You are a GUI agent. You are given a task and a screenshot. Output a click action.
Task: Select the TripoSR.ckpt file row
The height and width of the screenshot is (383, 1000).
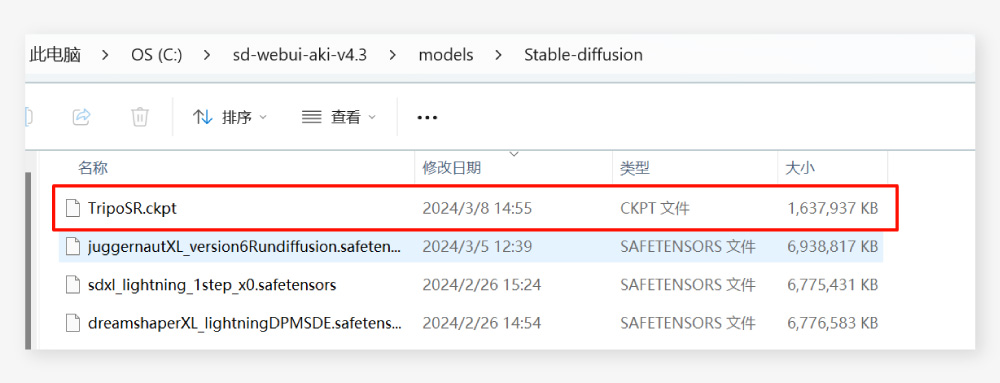tap(475, 208)
